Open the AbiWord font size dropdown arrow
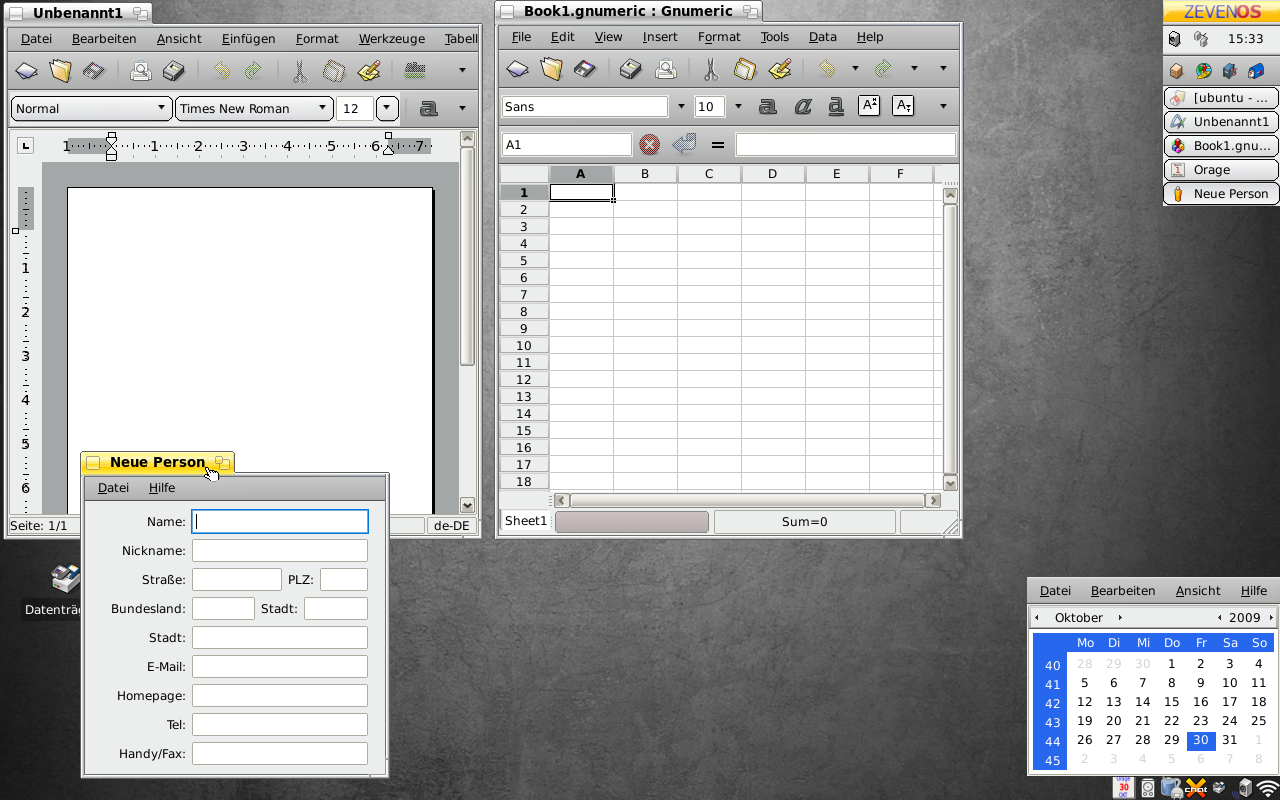This screenshot has width=1280, height=800. (387, 108)
